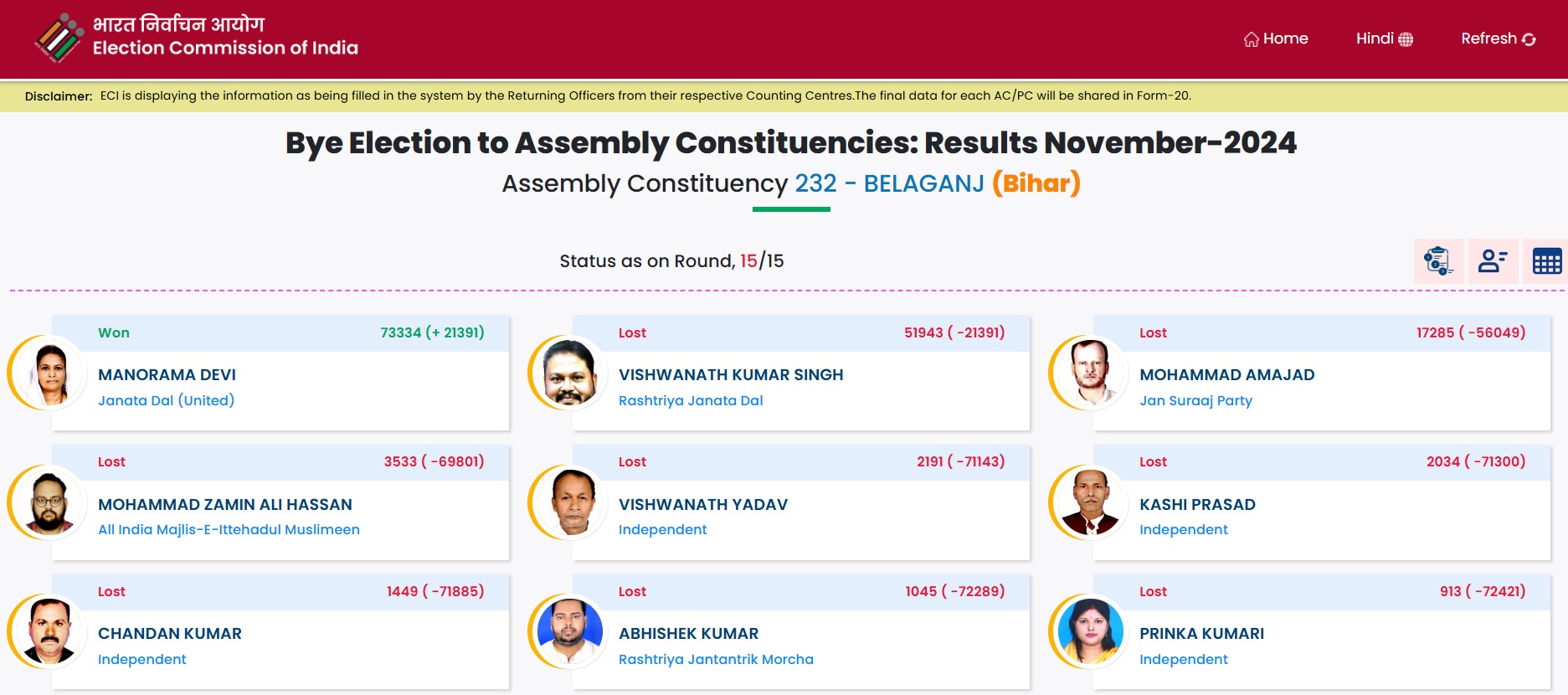
Task: Click the house icon beside Home
Action: coord(1251,39)
